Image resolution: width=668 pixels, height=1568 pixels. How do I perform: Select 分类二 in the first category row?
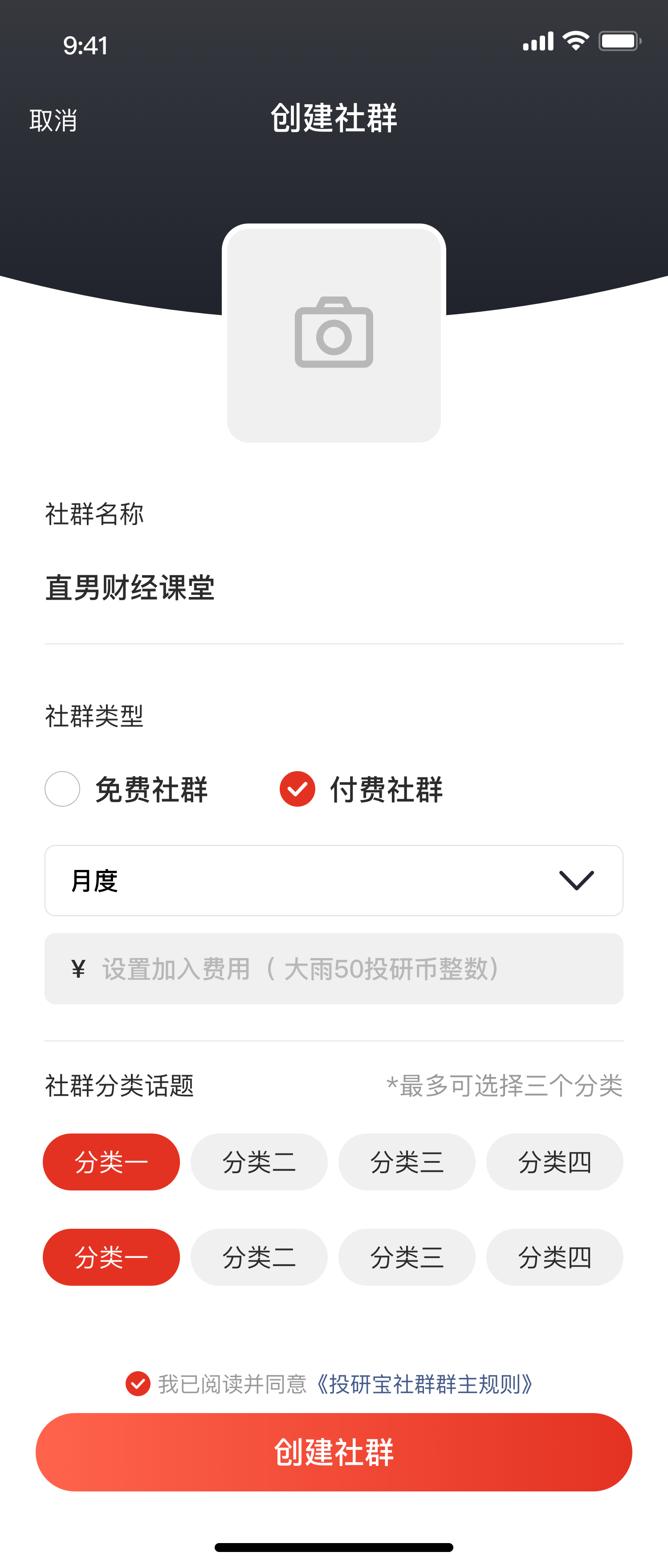coord(259,1162)
